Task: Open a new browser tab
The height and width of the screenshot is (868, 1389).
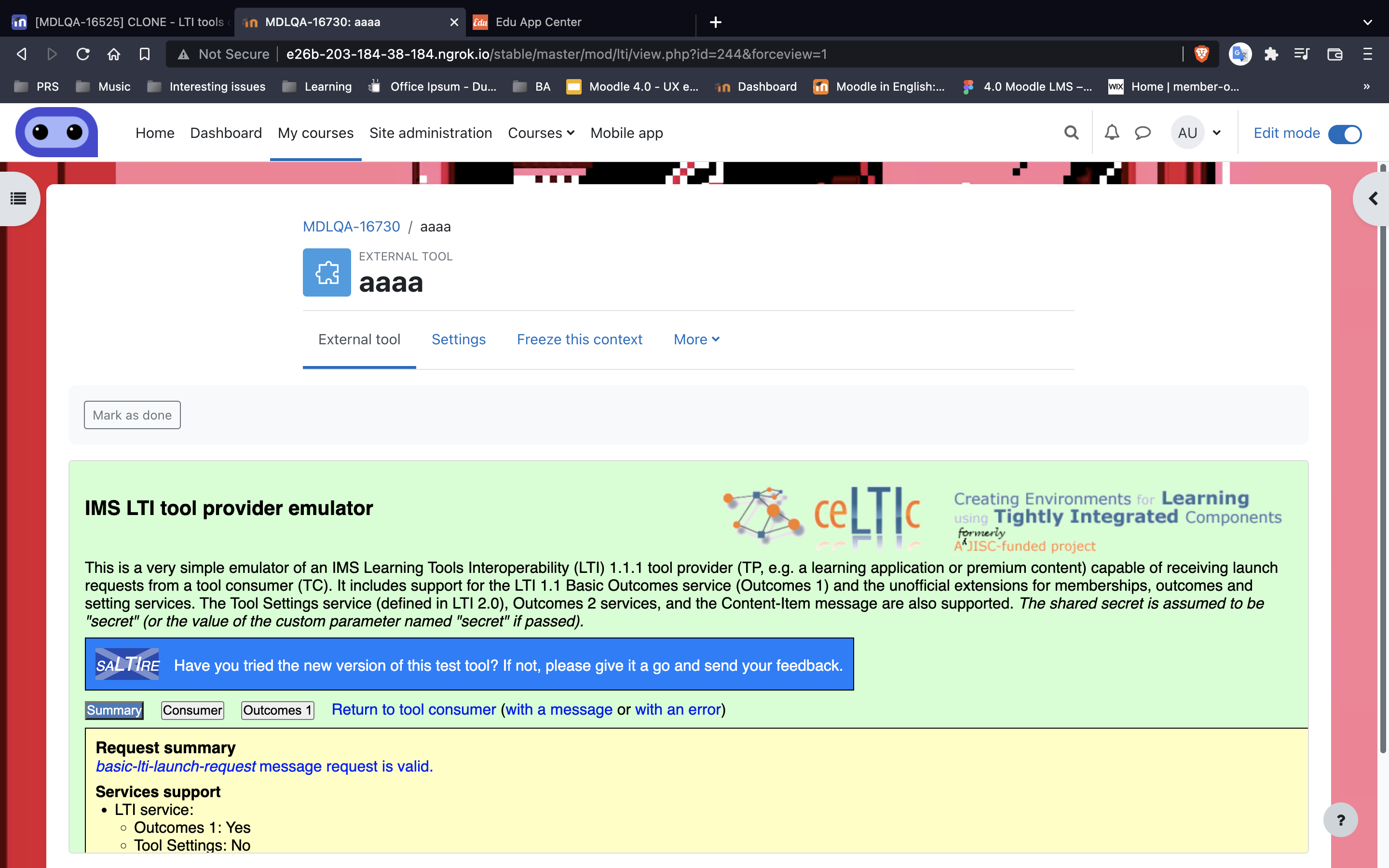Action: pyautogui.click(x=715, y=22)
